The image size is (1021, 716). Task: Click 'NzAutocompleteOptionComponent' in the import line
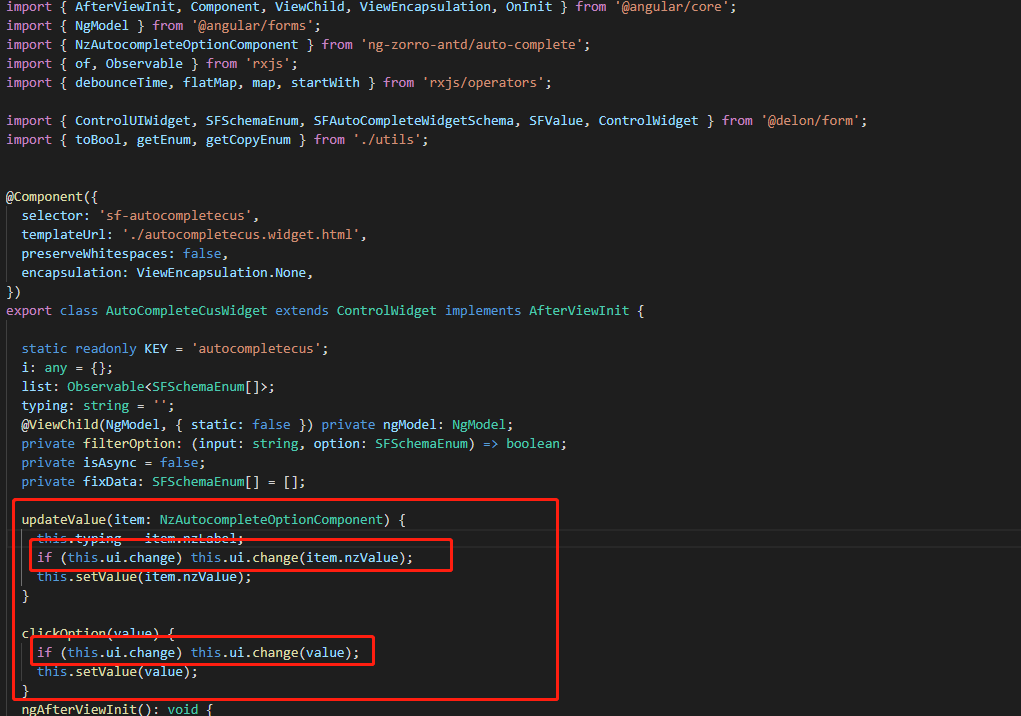(186, 44)
